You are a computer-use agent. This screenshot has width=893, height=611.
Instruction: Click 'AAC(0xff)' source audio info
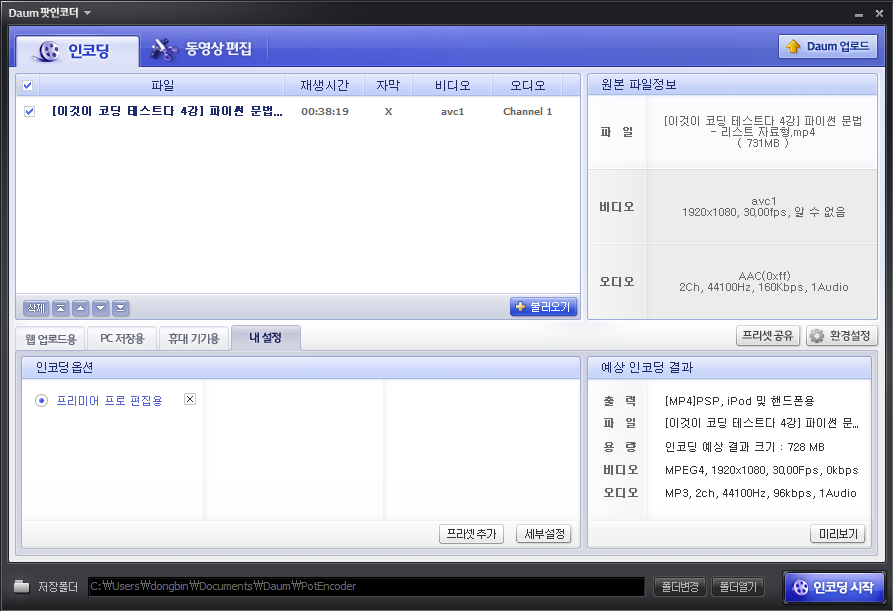764,276
